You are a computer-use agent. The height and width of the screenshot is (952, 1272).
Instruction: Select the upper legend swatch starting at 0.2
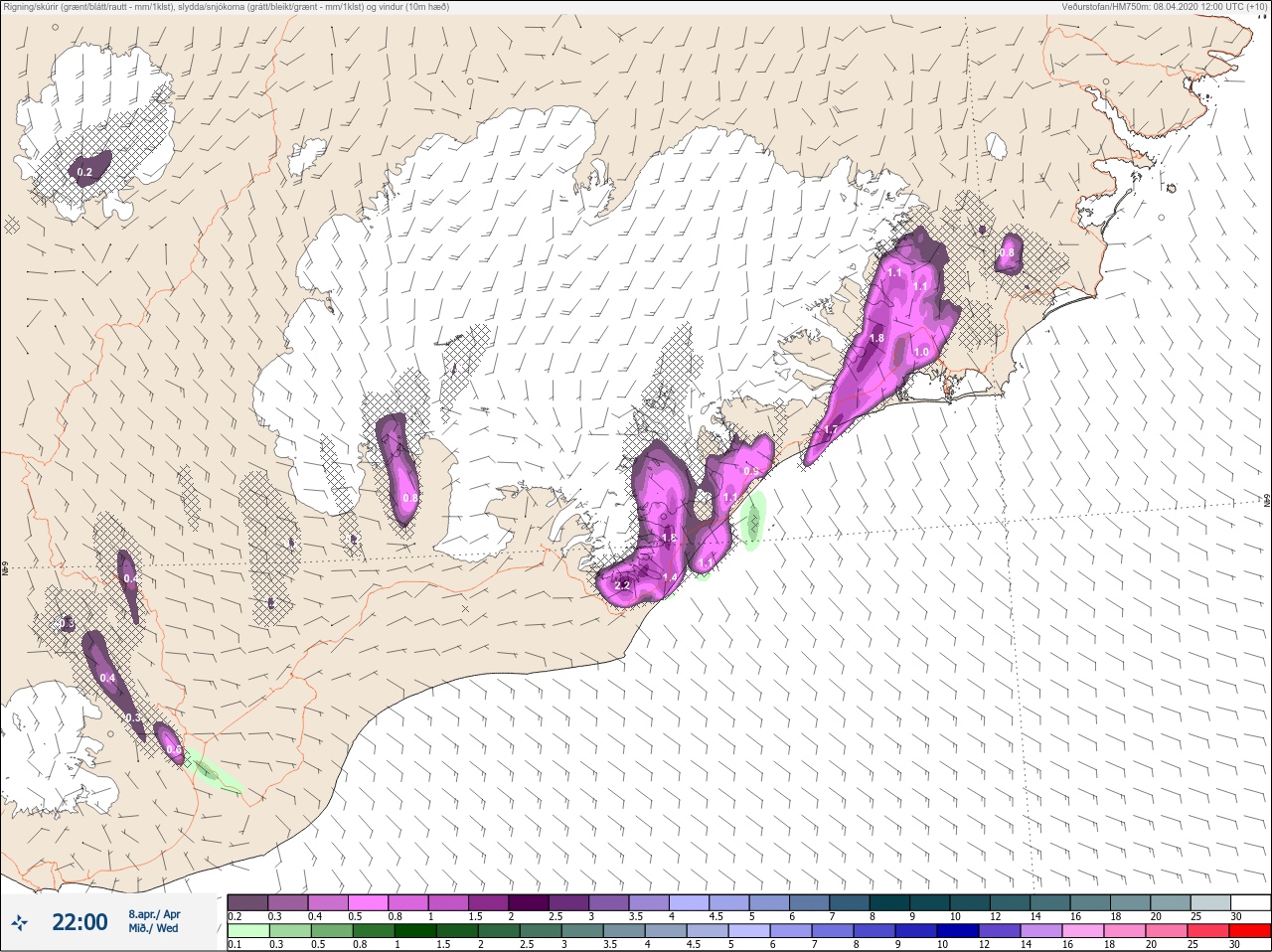point(247,902)
